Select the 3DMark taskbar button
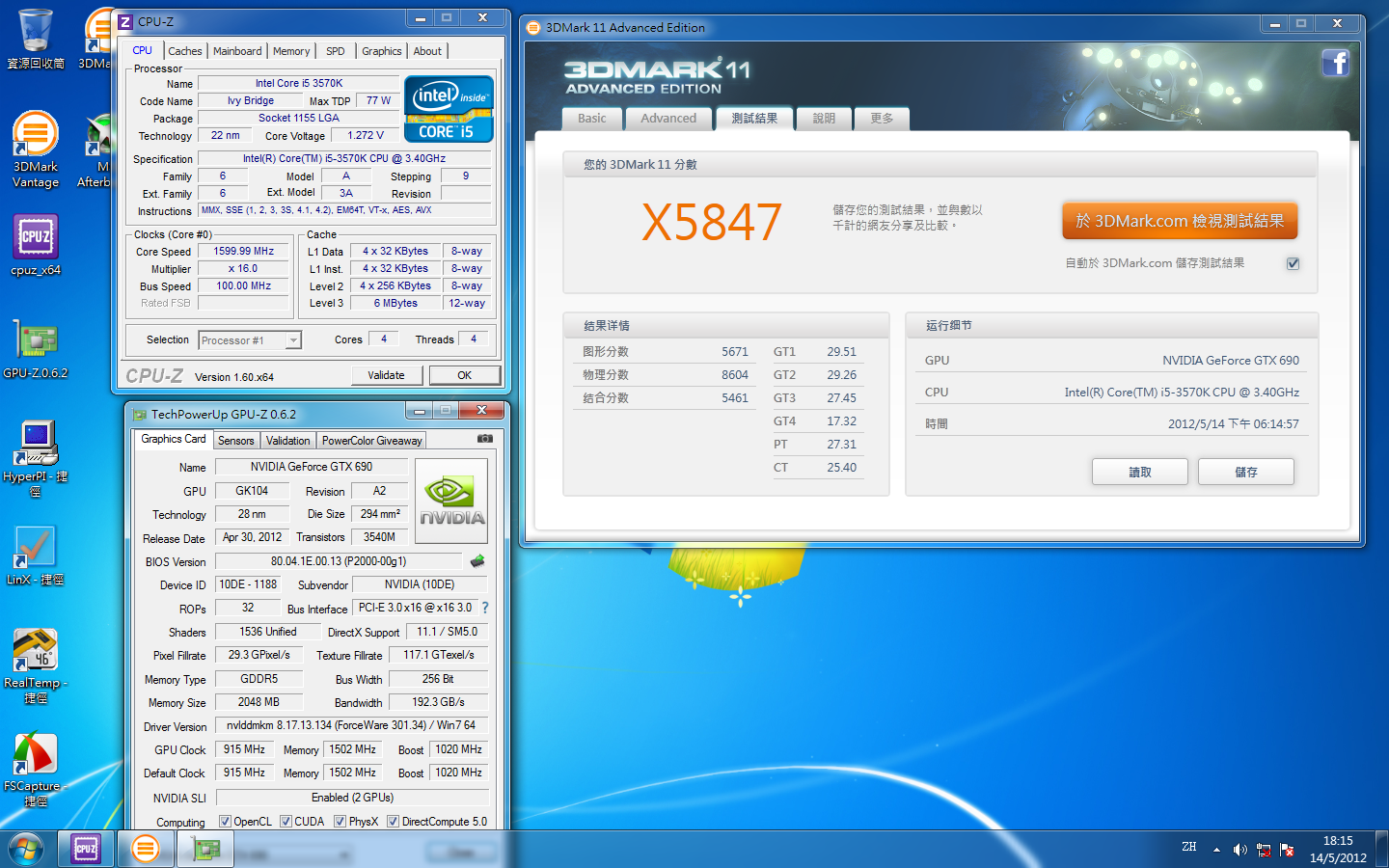1389x868 pixels. pyautogui.click(x=146, y=849)
